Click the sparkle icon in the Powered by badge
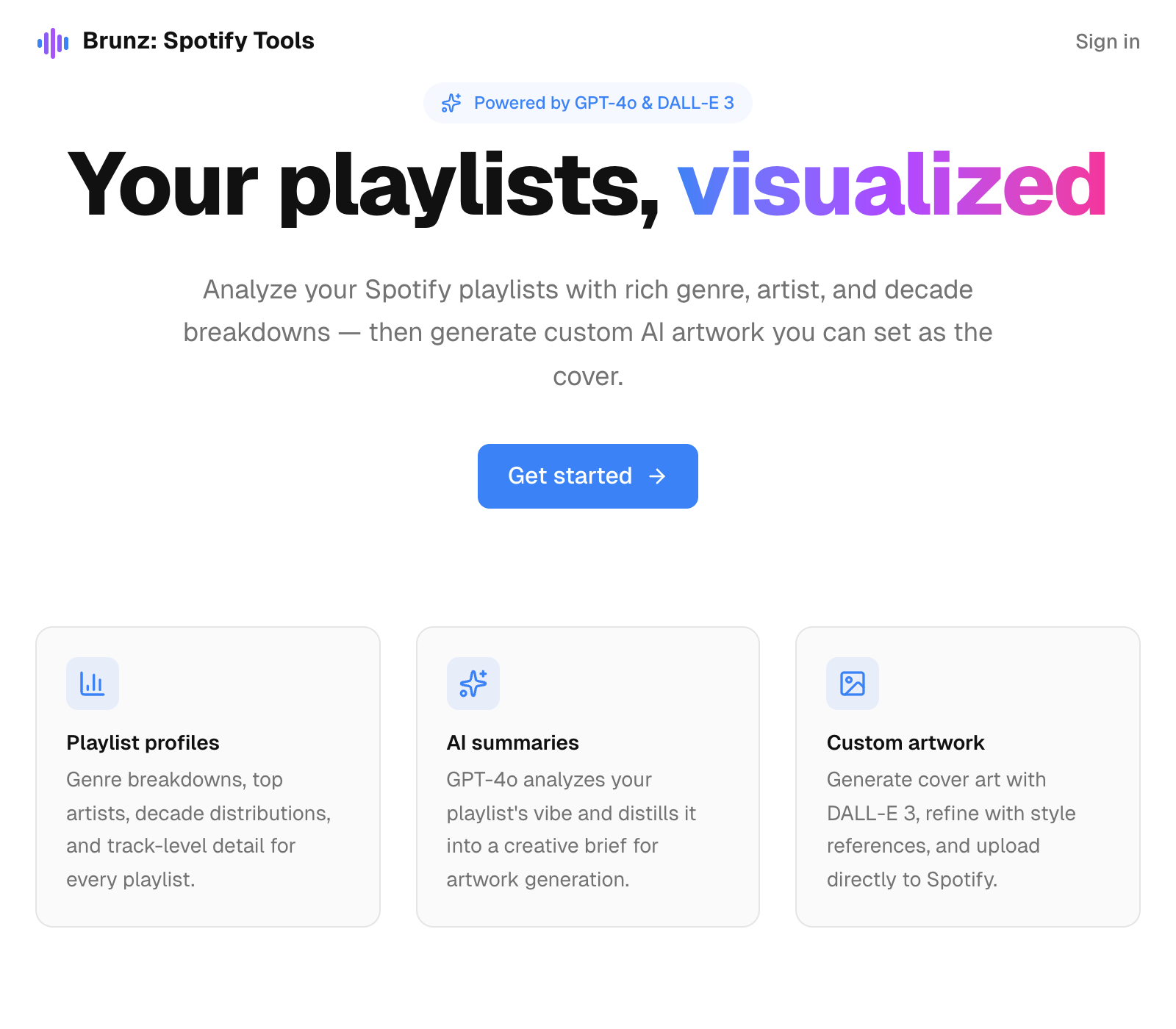Screen dimensions: 1176x1029 tap(451, 103)
